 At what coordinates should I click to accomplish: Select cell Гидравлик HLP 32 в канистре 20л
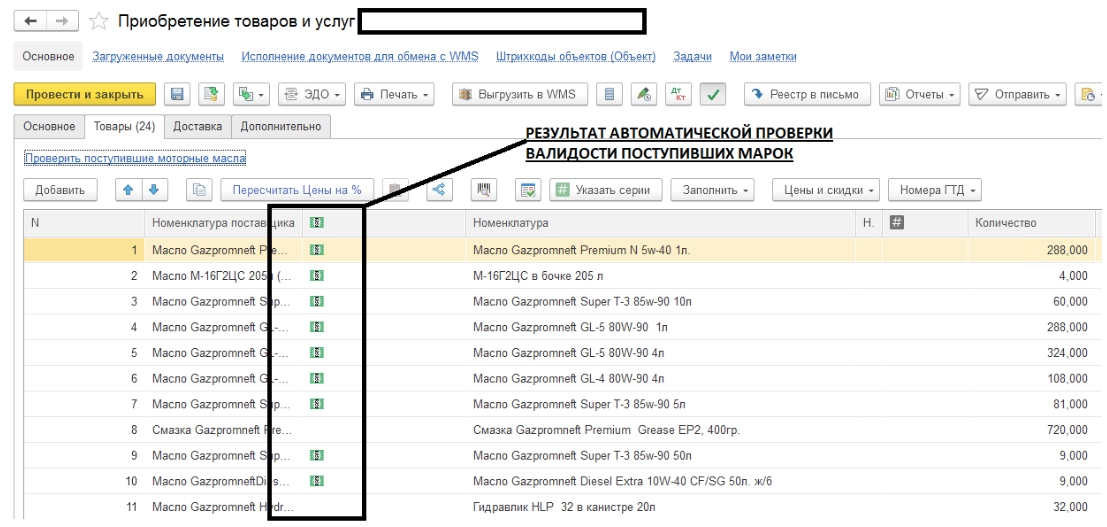point(660,507)
